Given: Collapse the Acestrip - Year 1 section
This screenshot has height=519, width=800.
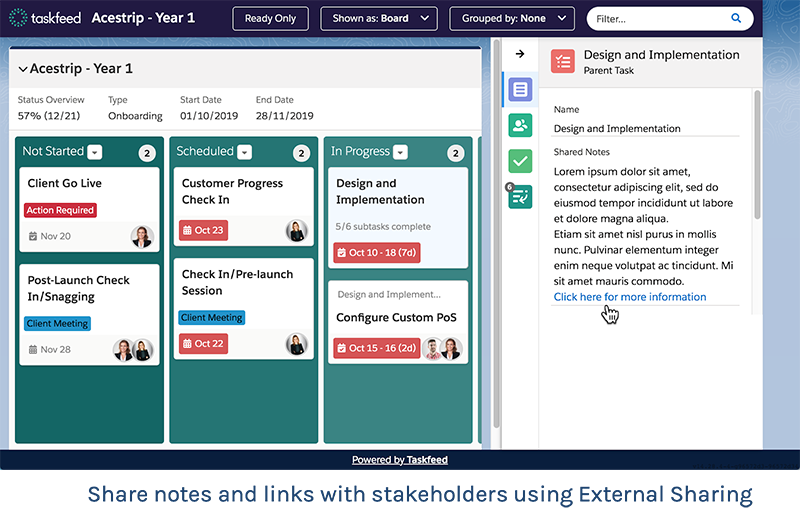Looking at the screenshot, I should tap(23, 69).
